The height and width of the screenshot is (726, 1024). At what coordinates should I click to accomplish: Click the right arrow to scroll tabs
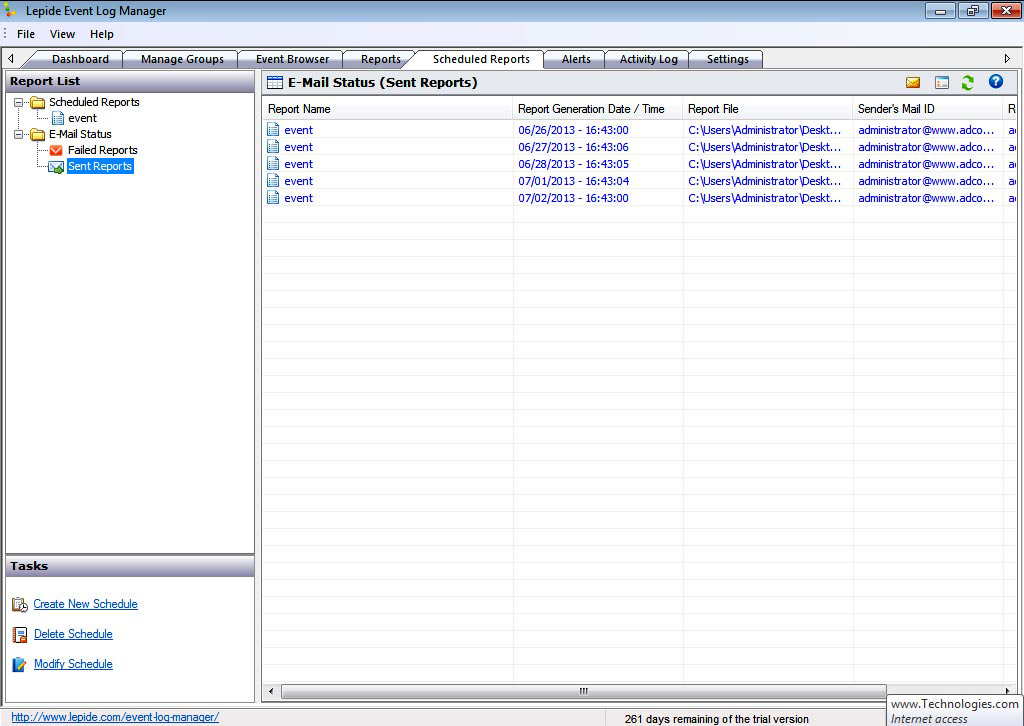(1009, 58)
